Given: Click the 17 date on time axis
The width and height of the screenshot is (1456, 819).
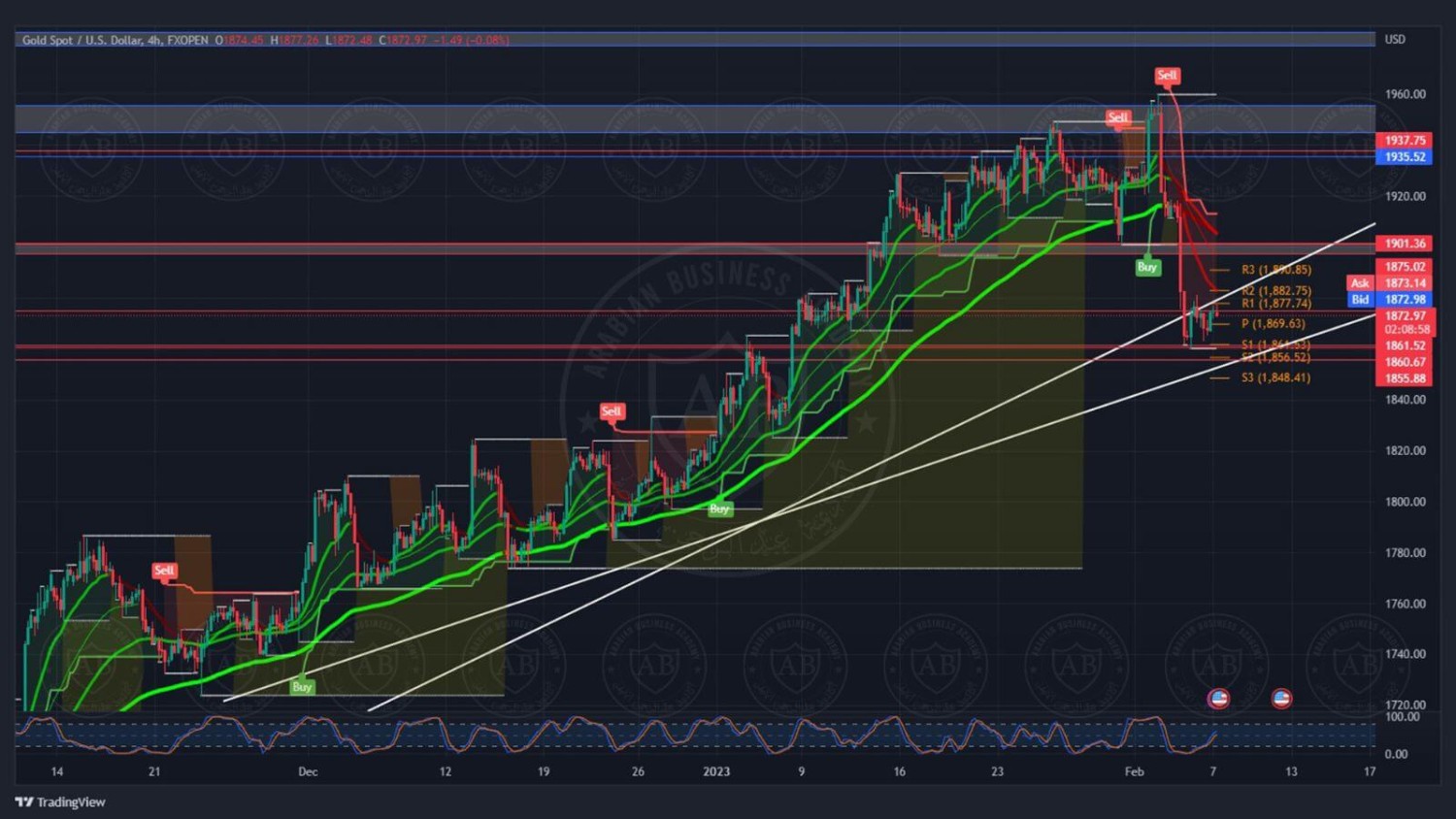Looking at the screenshot, I should click(1369, 771).
